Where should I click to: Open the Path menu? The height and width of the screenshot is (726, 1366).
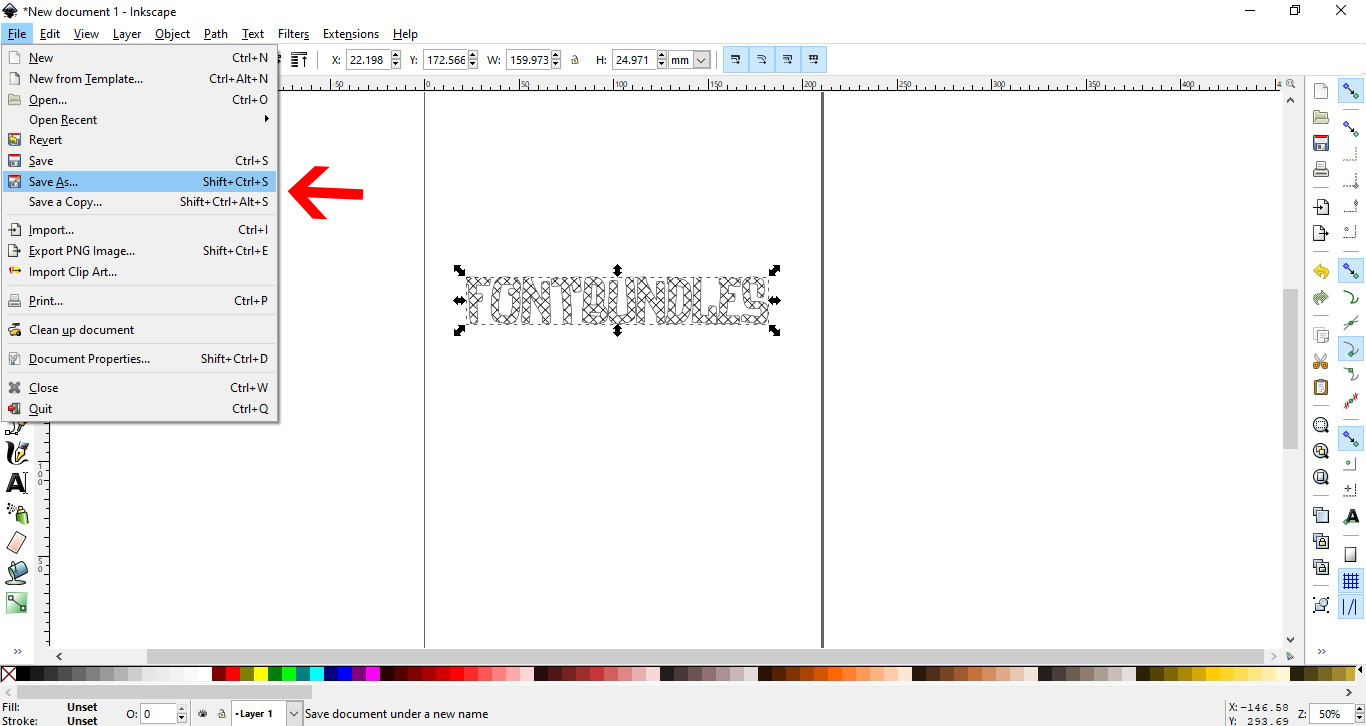click(x=216, y=34)
